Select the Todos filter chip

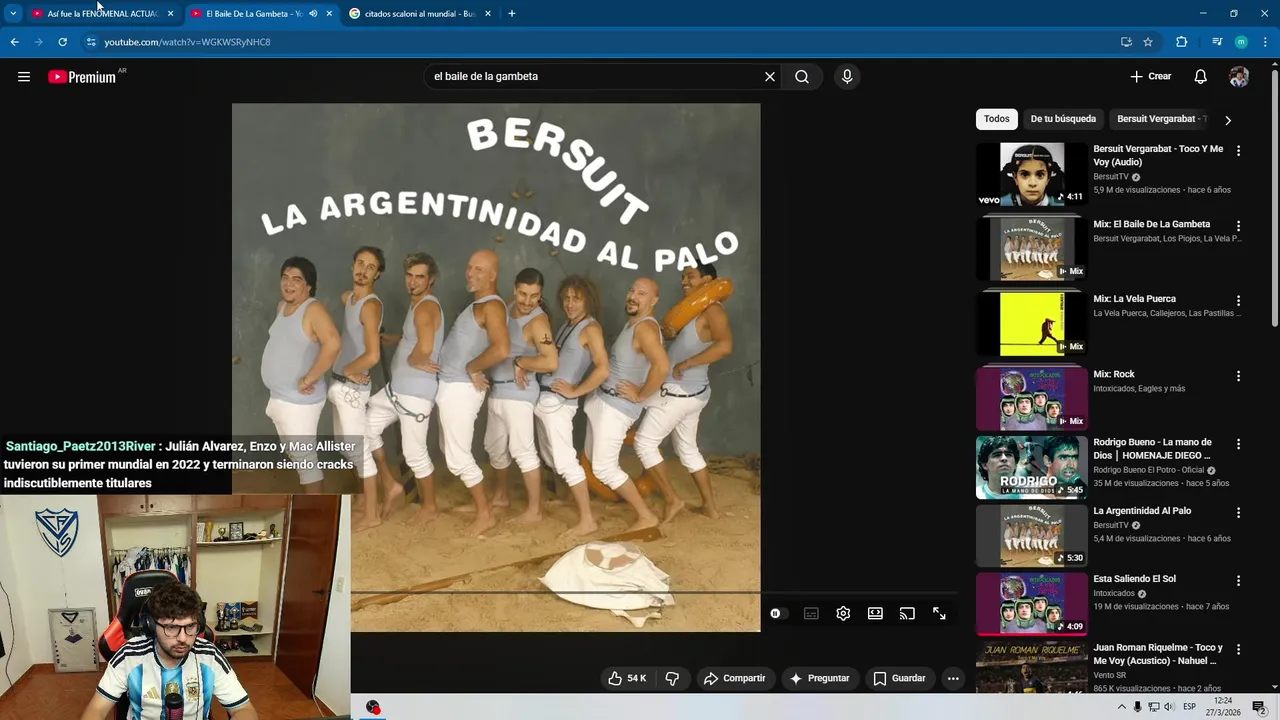(997, 119)
